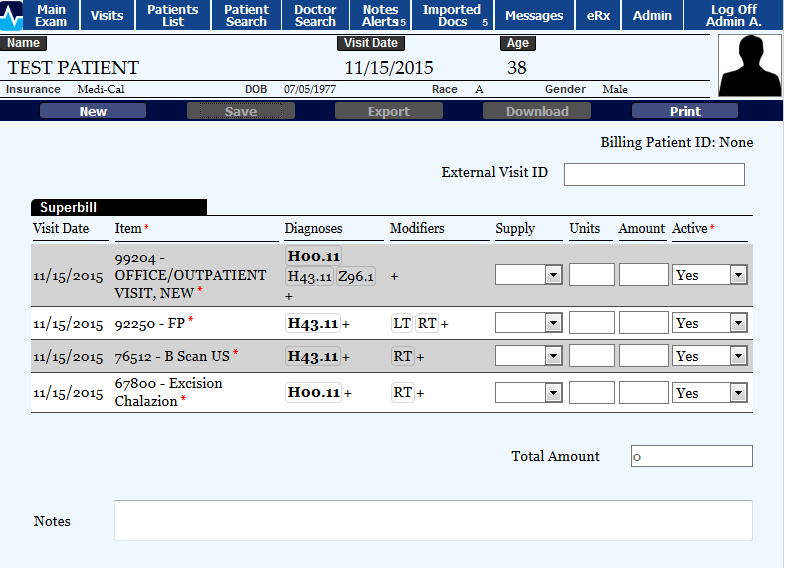Add diagnosis plus in 99204 row
This screenshot has height=568, width=785.
point(289,296)
